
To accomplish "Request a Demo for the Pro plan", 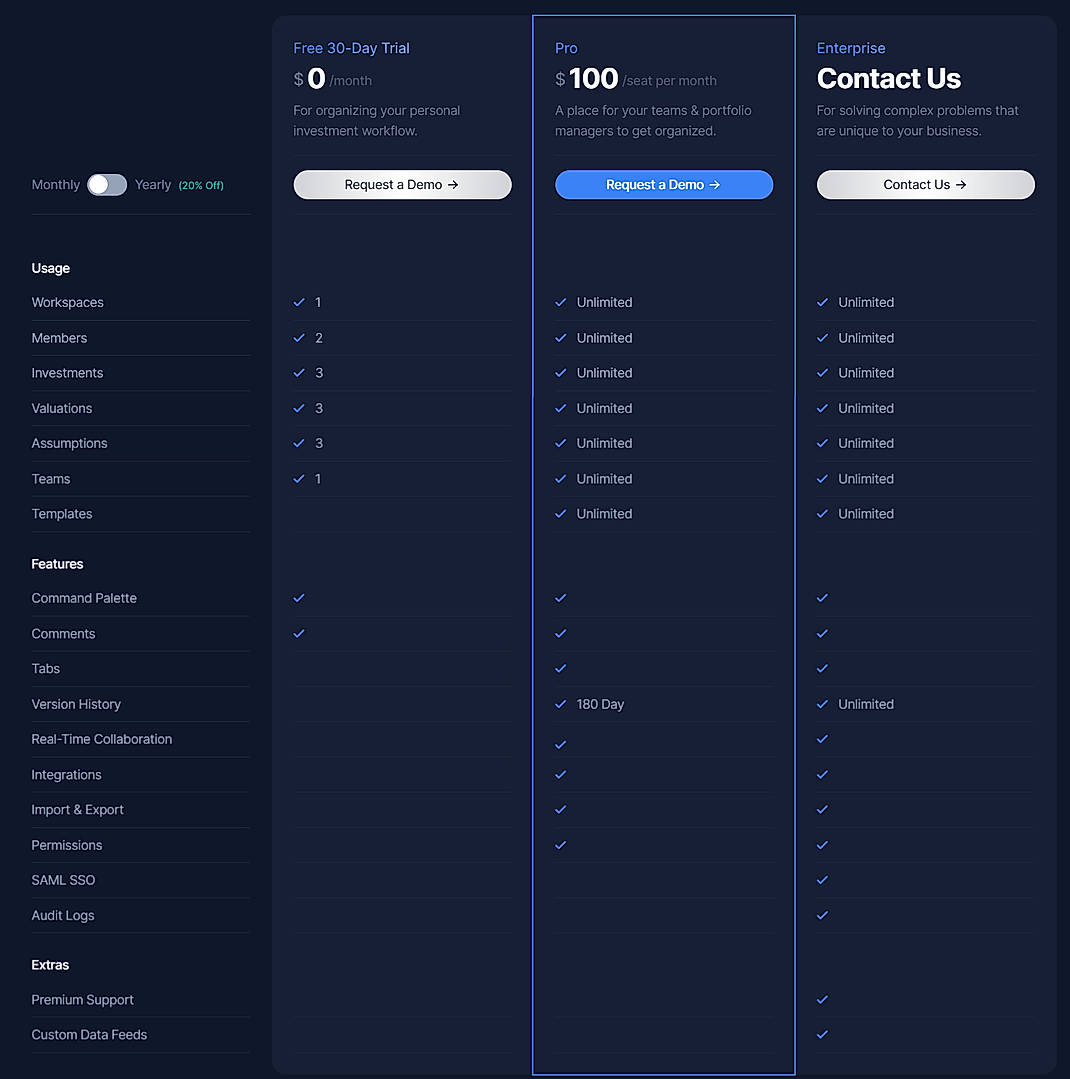I will pyautogui.click(x=663, y=185).
